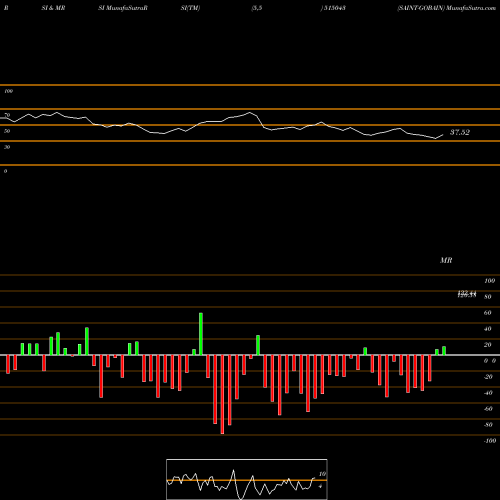This screenshot has width=500, height=500.
Task: Select the tallest green MR histogram bar
Action: (x=201, y=334)
